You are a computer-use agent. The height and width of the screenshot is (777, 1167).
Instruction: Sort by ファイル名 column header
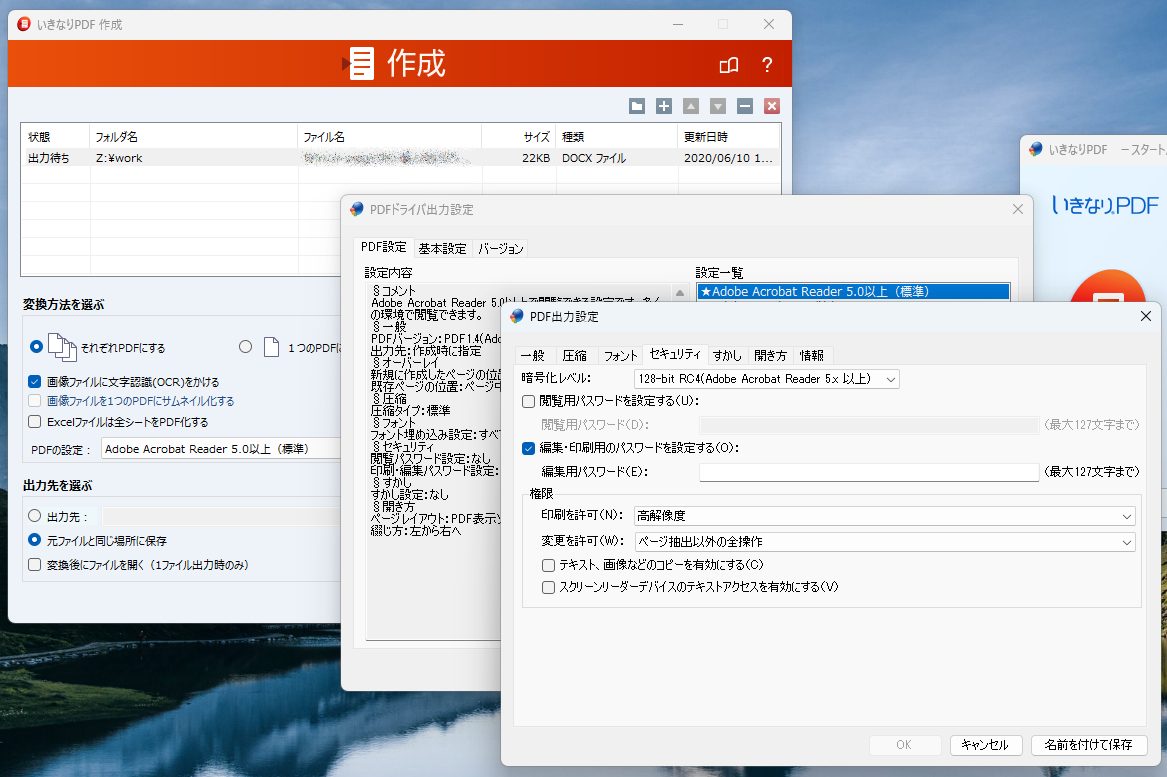[x=389, y=137]
